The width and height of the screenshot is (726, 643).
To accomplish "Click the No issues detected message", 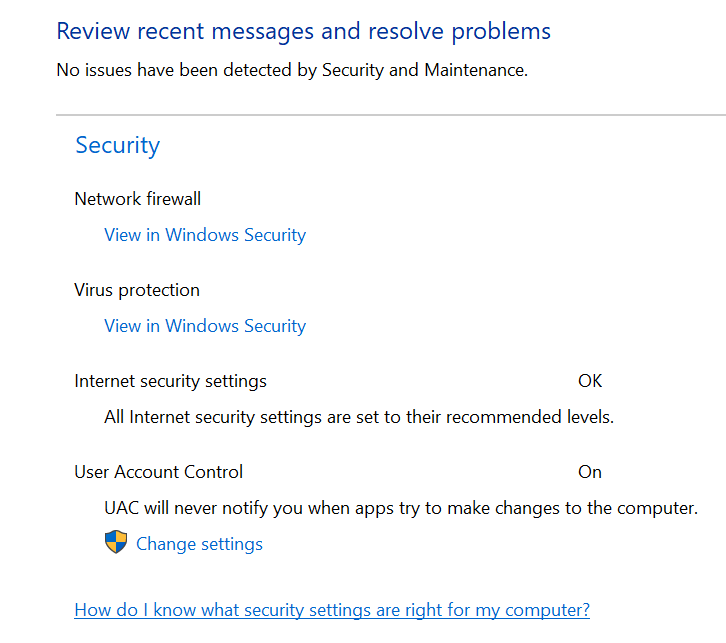I will 292,71.
